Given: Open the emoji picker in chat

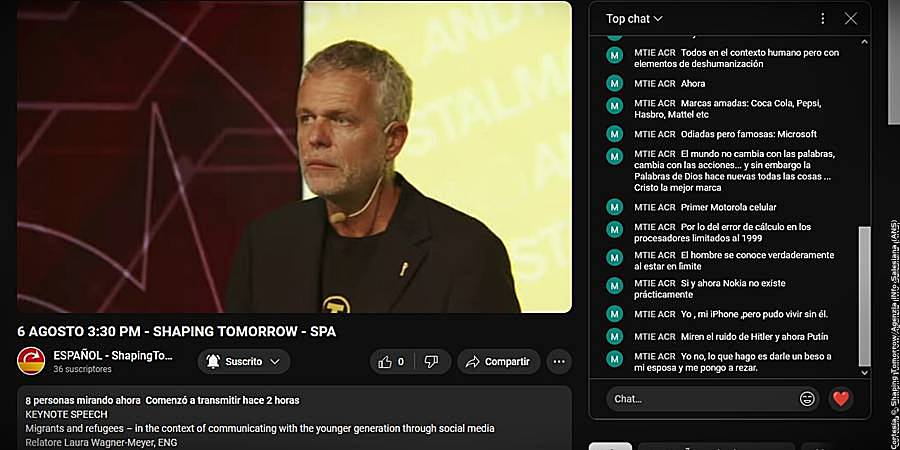Looking at the screenshot, I should pyautogui.click(x=807, y=398).
